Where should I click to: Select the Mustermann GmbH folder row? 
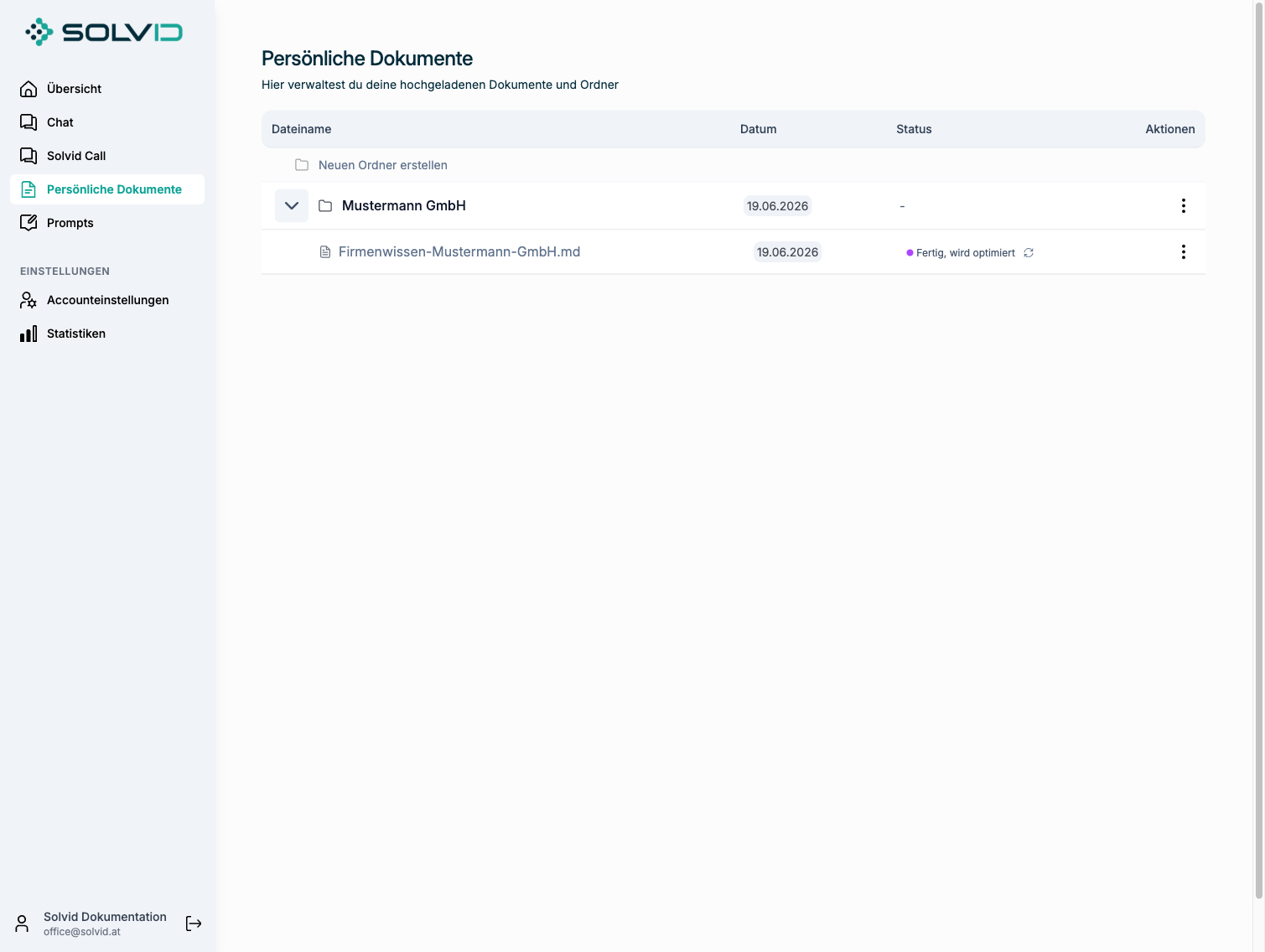point(734,205)
